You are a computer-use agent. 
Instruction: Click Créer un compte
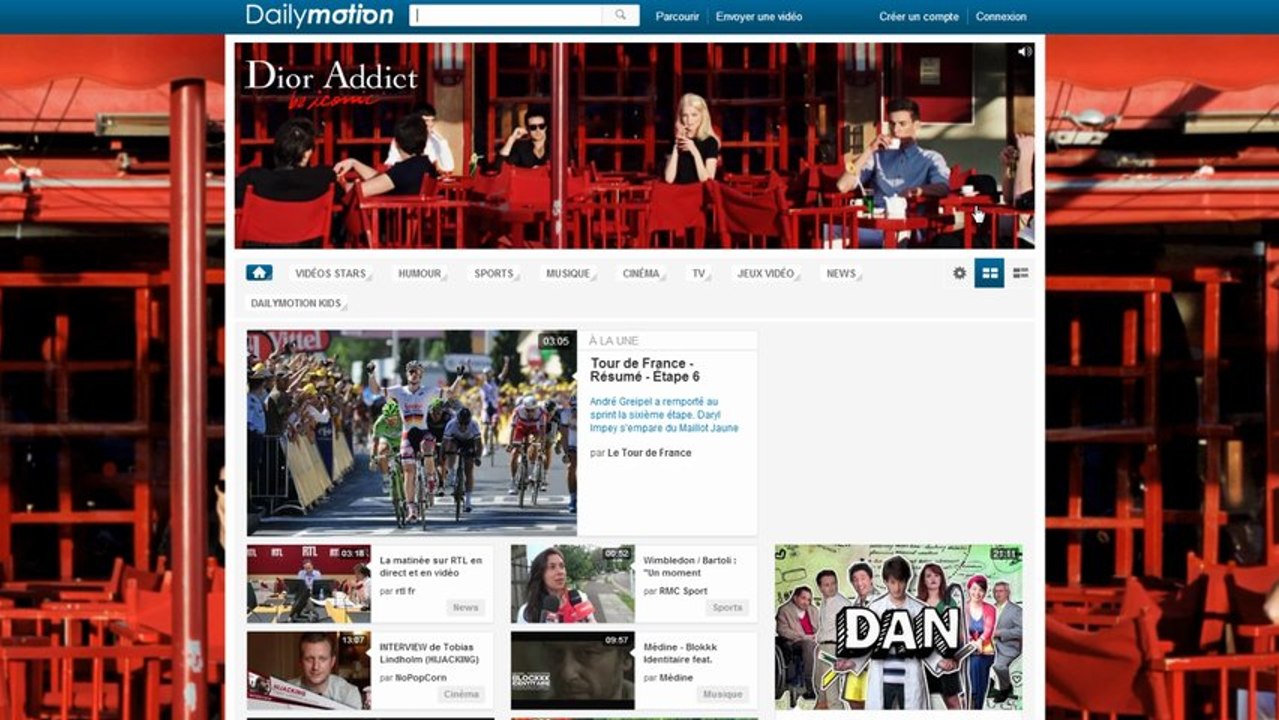pos(918,16)
